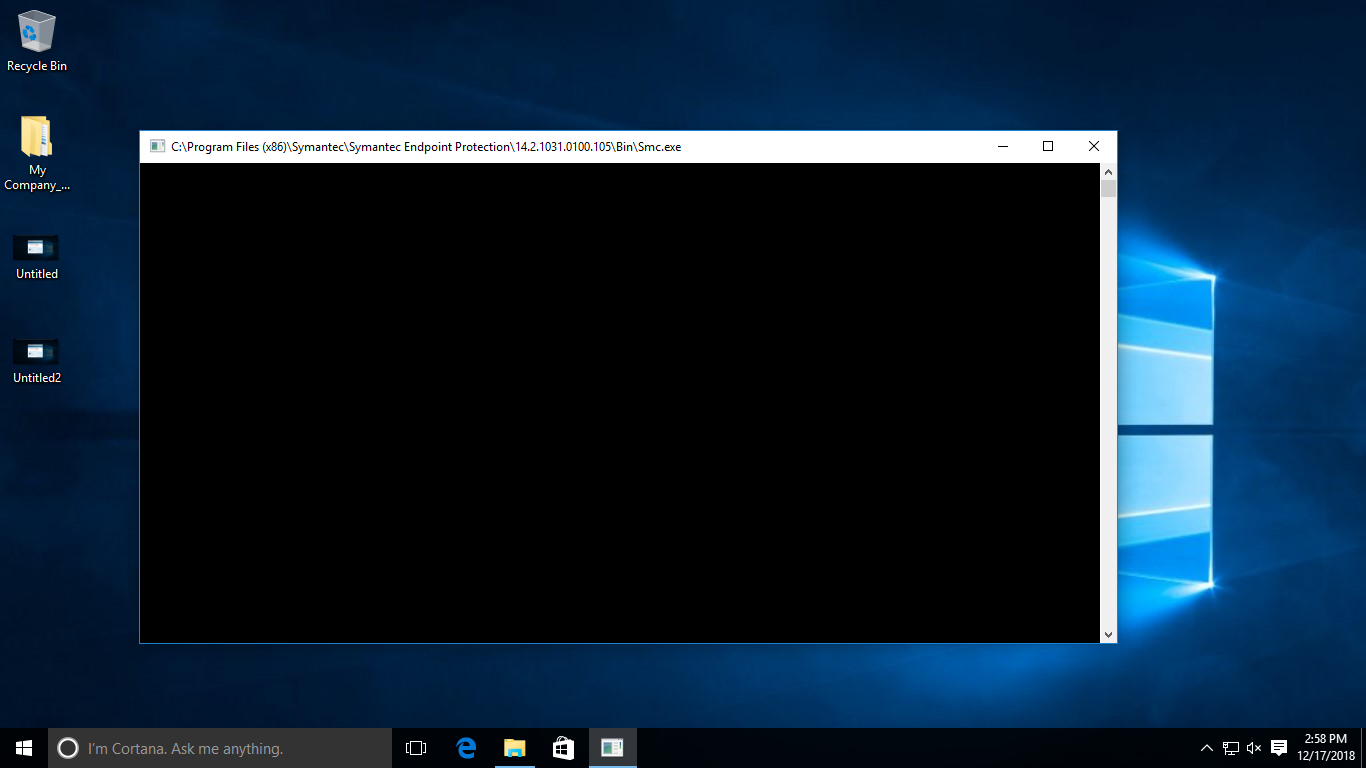Expand the hidden system tray icons chevron
This screenshot has width=1366, height=768.
[1207, 748]
